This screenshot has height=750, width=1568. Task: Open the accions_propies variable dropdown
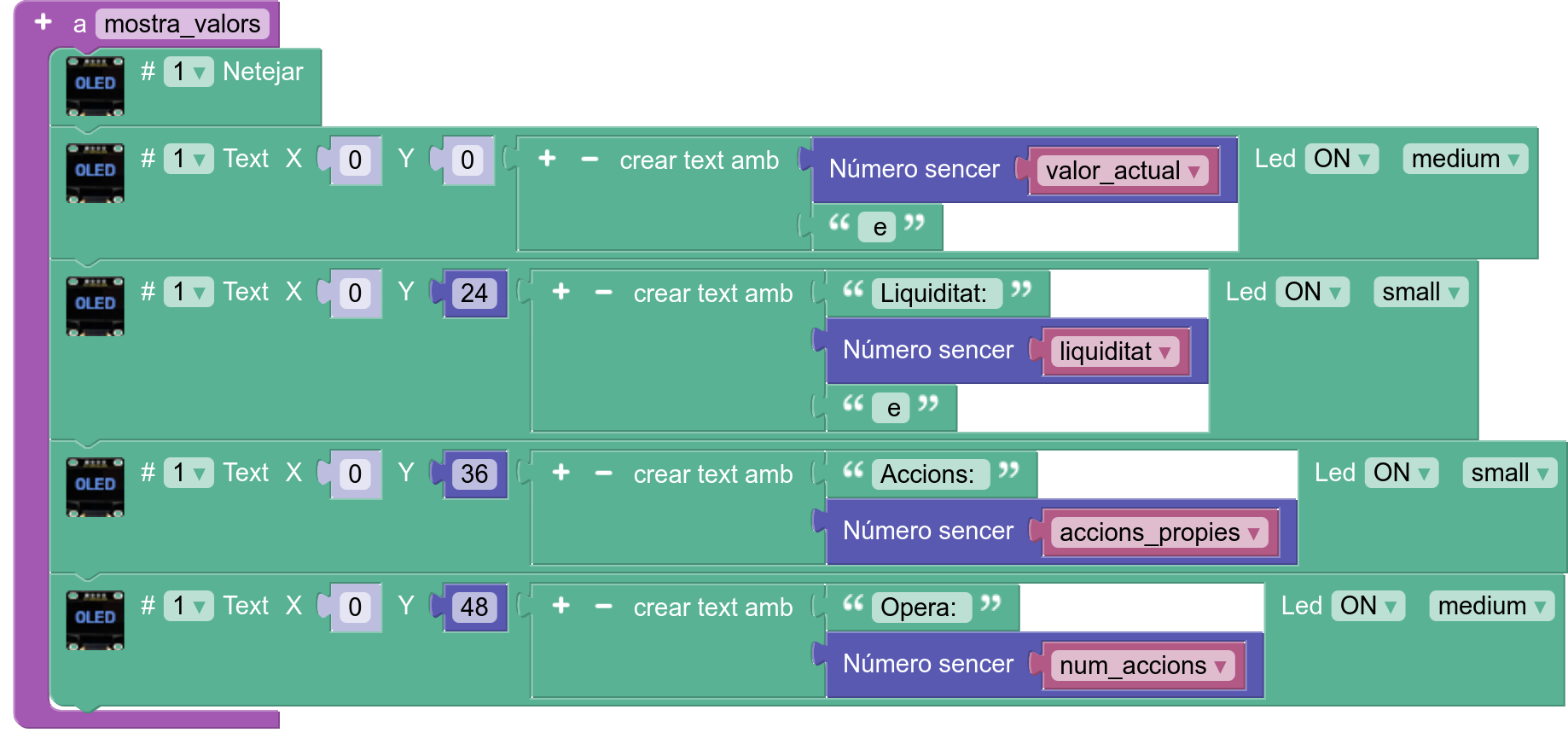(x=1159, y=532)
